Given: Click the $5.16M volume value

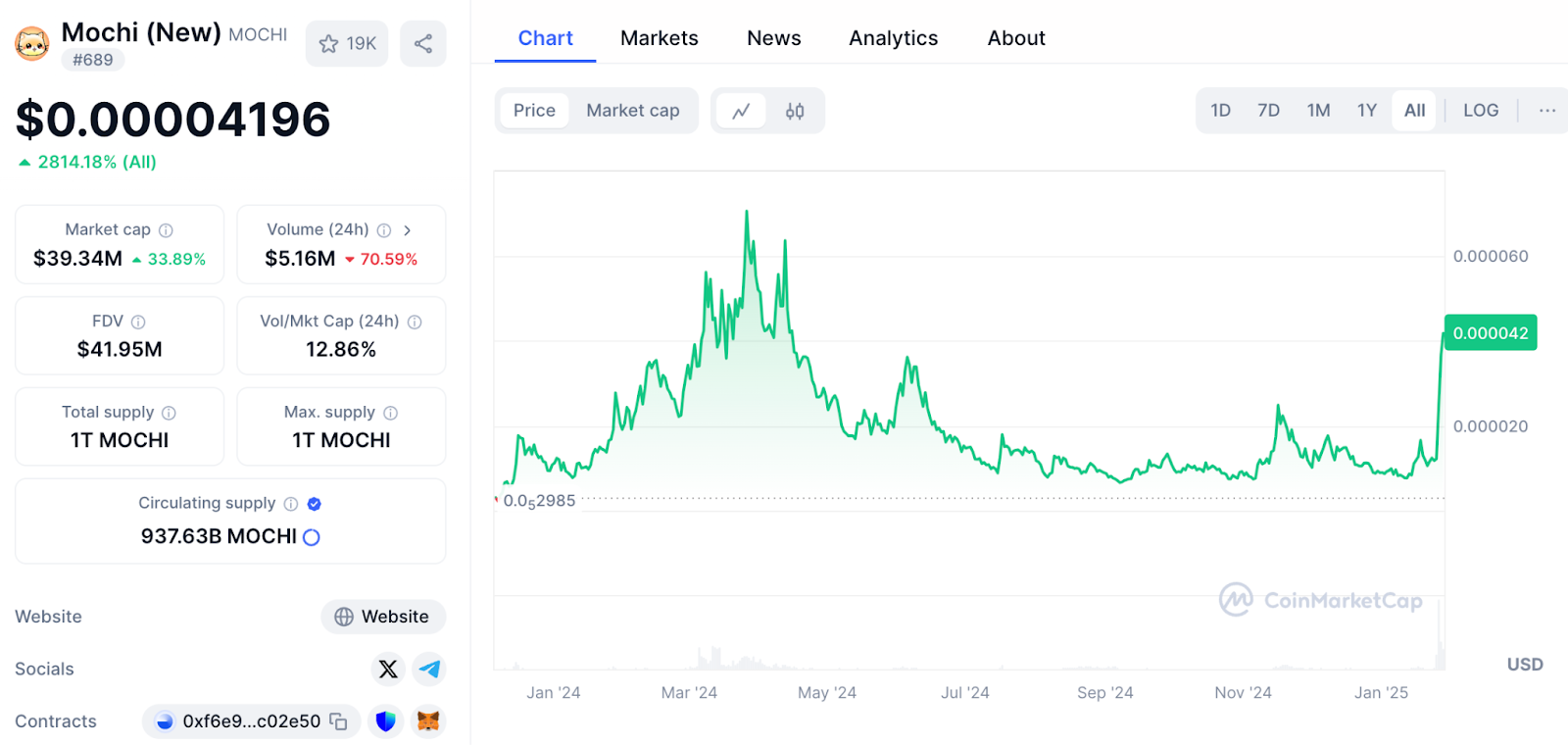Looking at the screenshot, I should click(300, 259).
